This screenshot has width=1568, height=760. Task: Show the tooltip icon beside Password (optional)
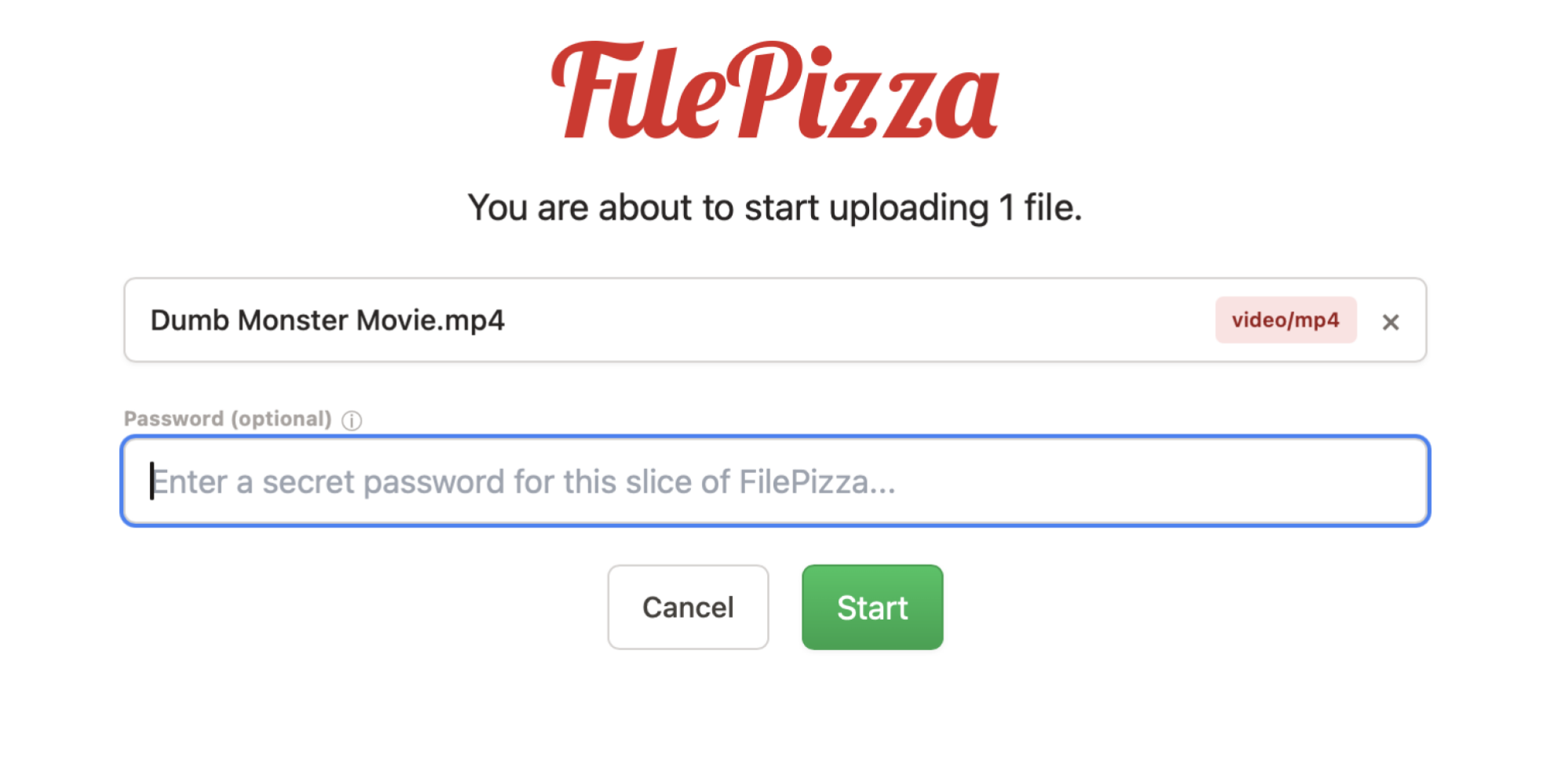coord(352,420)
